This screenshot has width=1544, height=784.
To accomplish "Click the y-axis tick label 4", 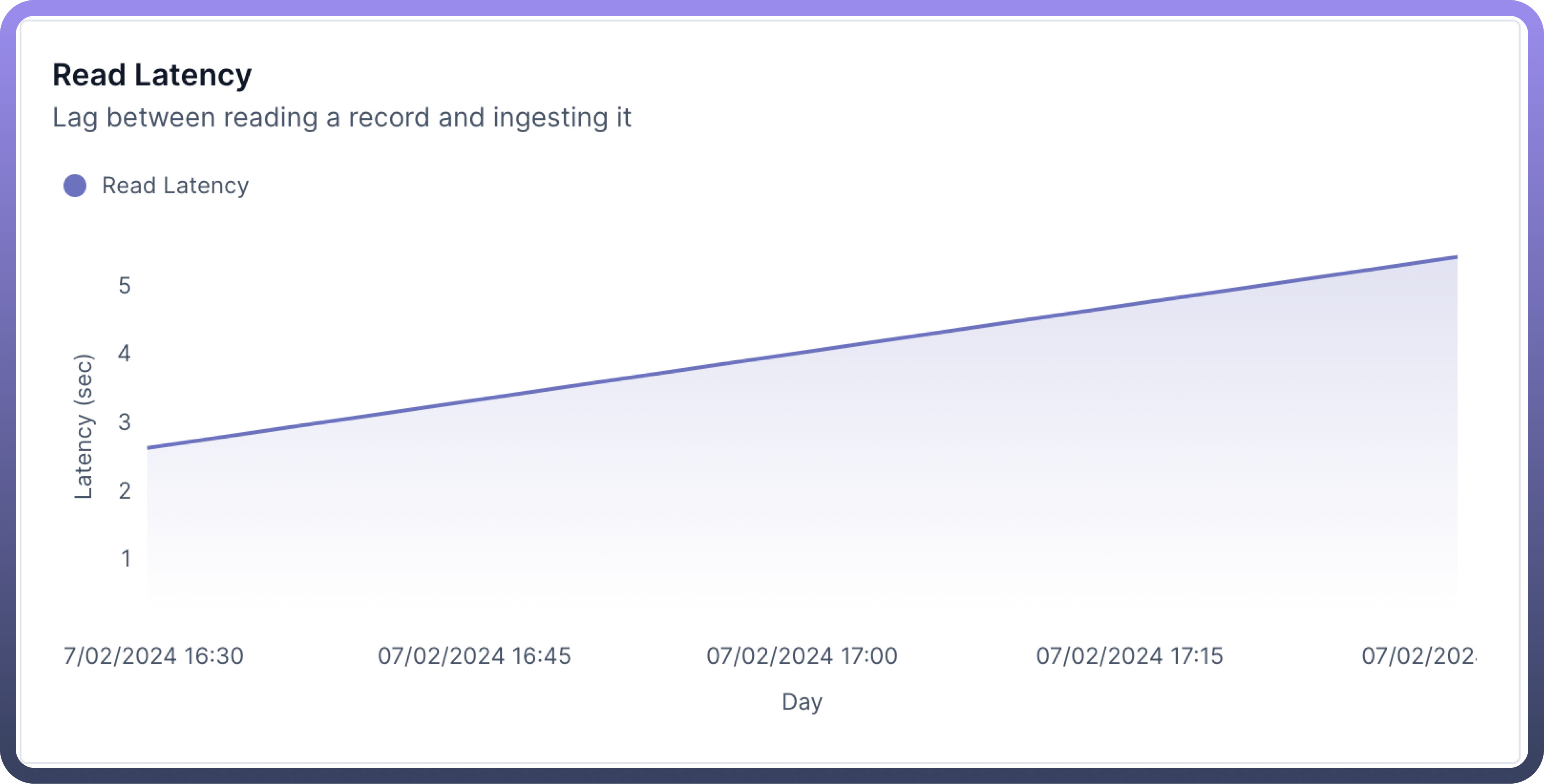I will tap(125, 354).
